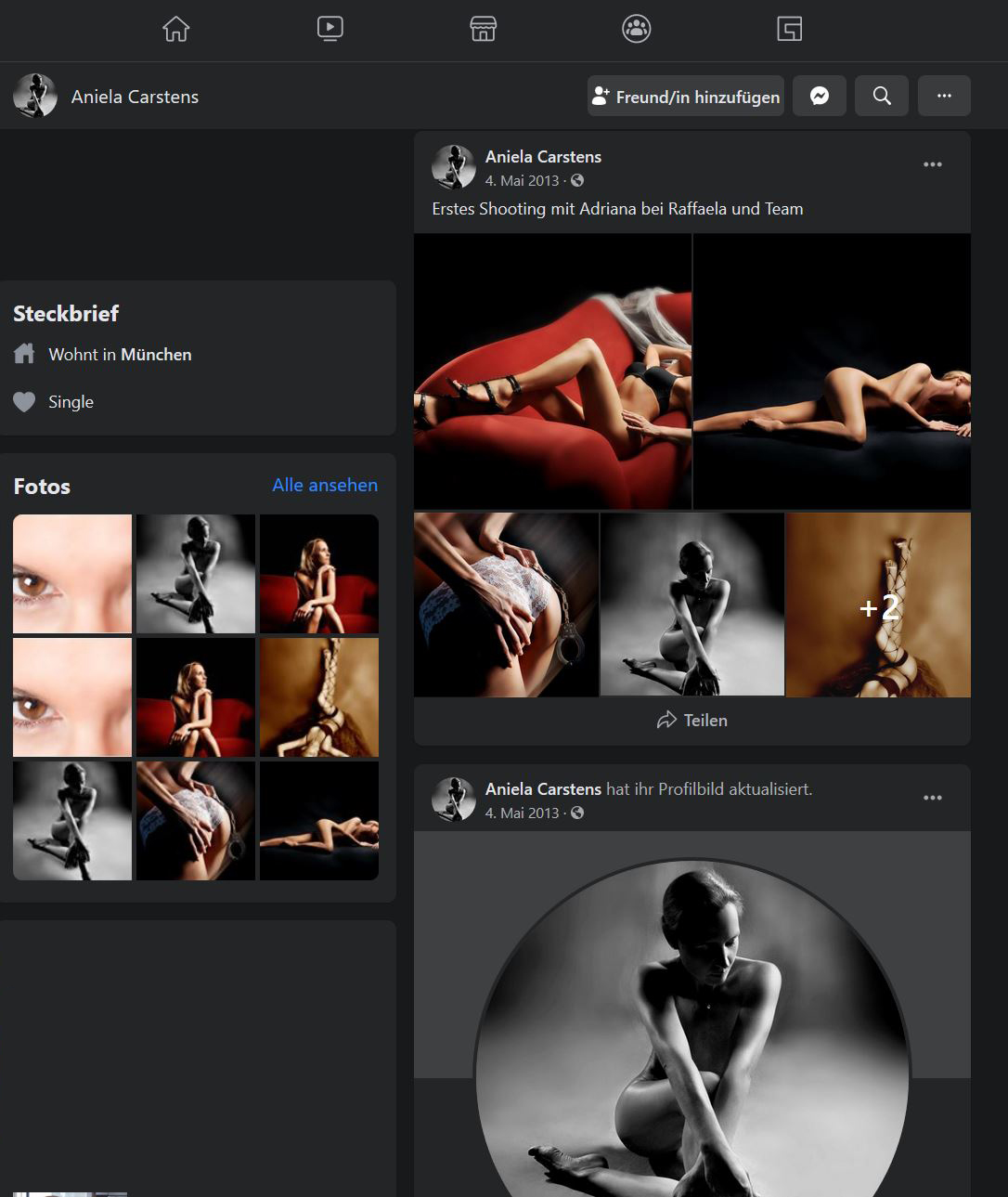Open the +2 additional photos tile

point(878,605)
